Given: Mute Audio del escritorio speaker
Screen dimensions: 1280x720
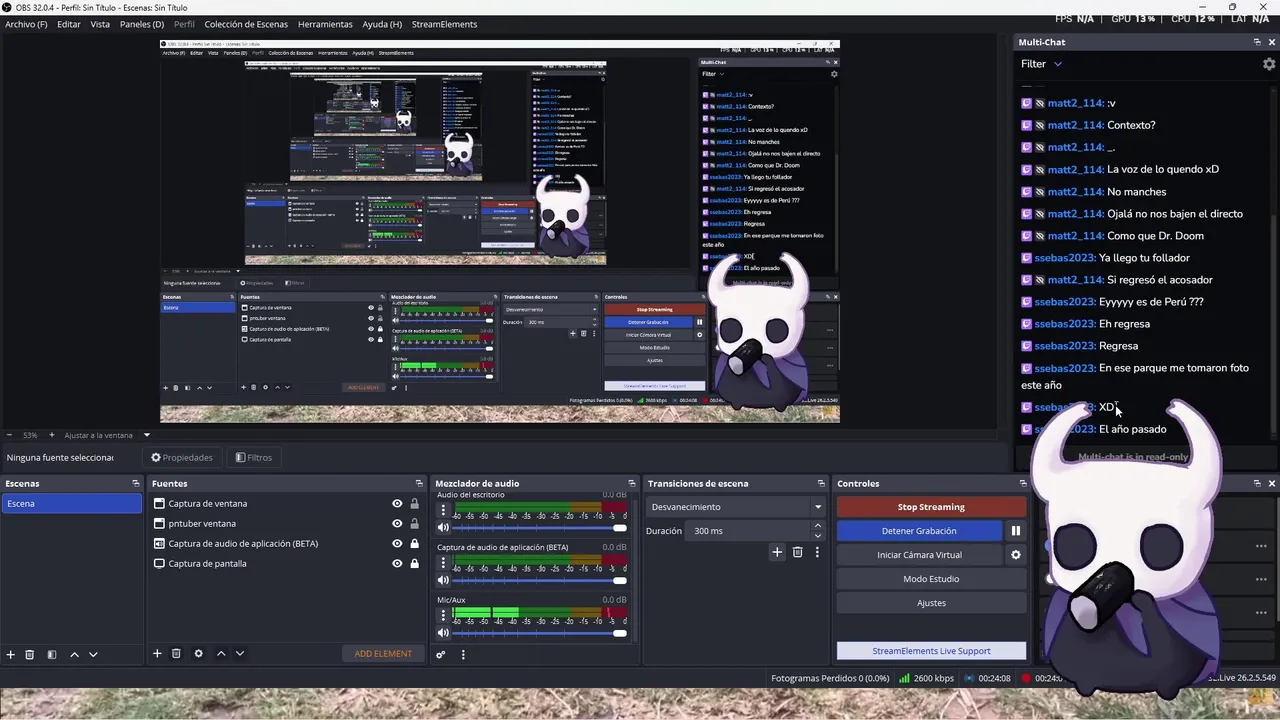Looking at the screenshot, I should click(x=443, y=527).
